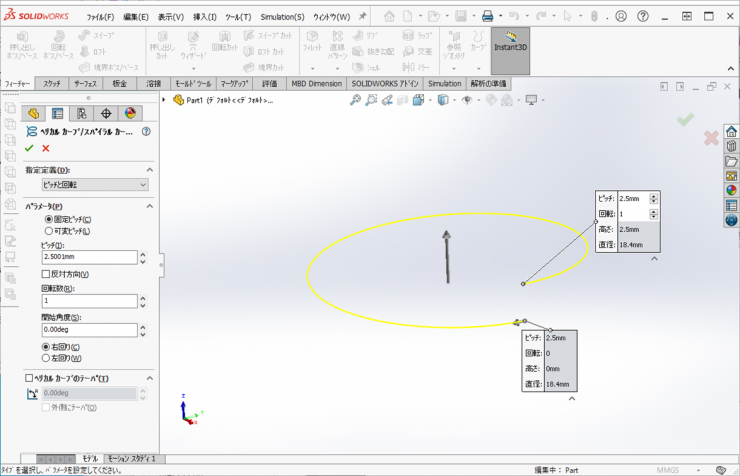
Task: Open the 指定定義 ピッチと回転 dropdown
Action: point(94,185)
